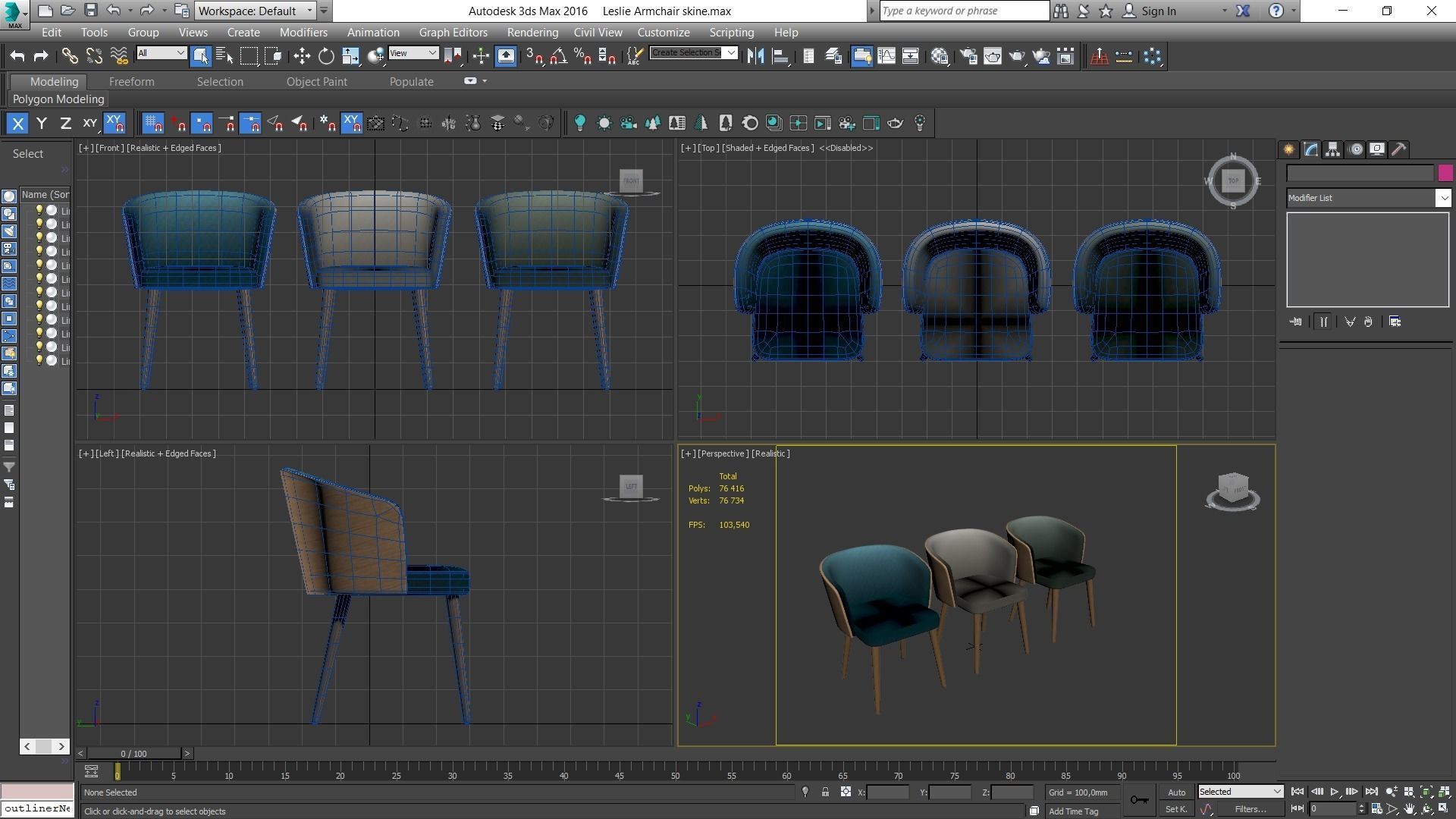Click the scene explorer horizontal scrollbar
The height and width of the screenshot is (819, 1456).
[x=45, y=746]
